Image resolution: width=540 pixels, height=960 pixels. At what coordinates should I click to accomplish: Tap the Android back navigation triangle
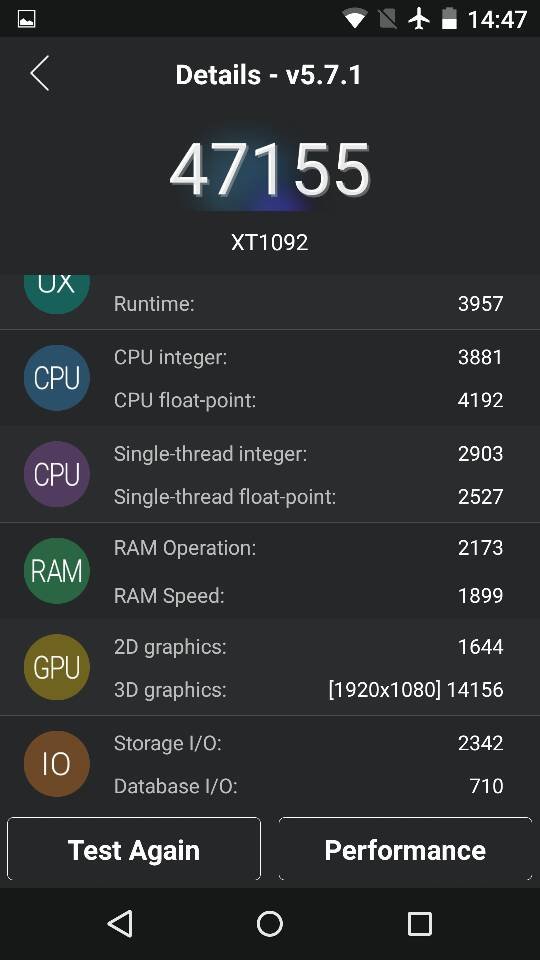[120, 924]
